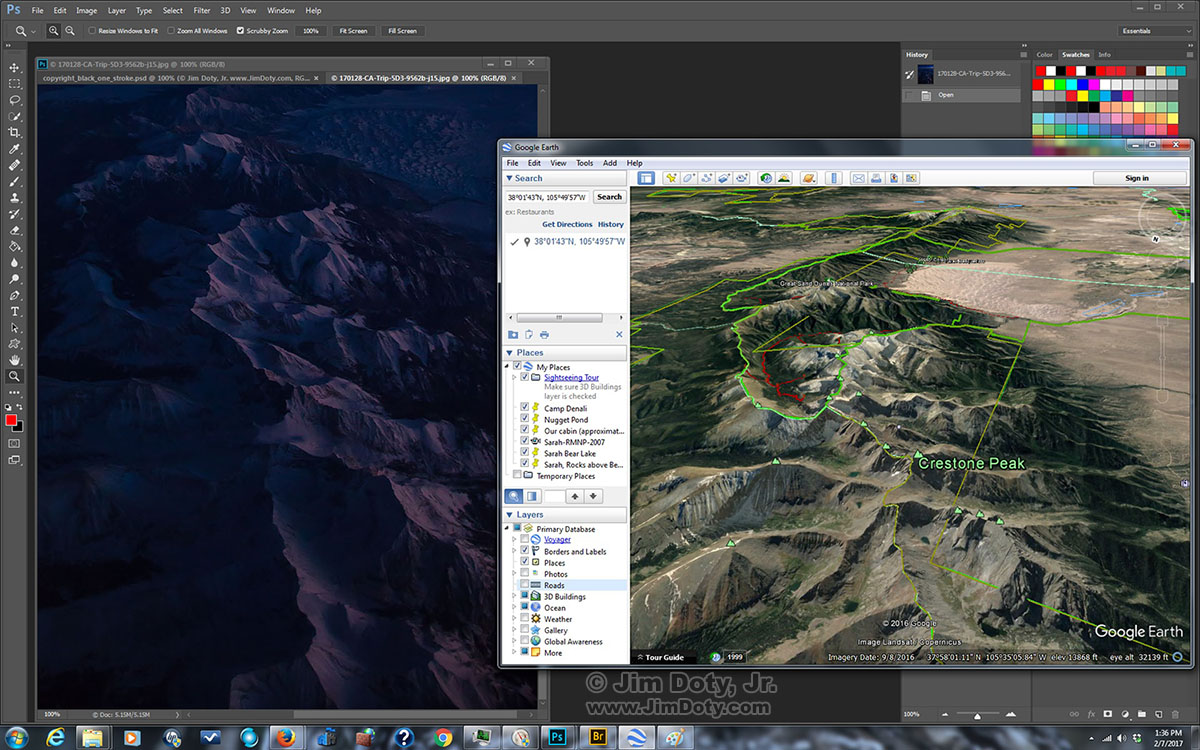The image size is (1200, 750).
Task: Click the Fill Screen button
Action: [401, 31]
